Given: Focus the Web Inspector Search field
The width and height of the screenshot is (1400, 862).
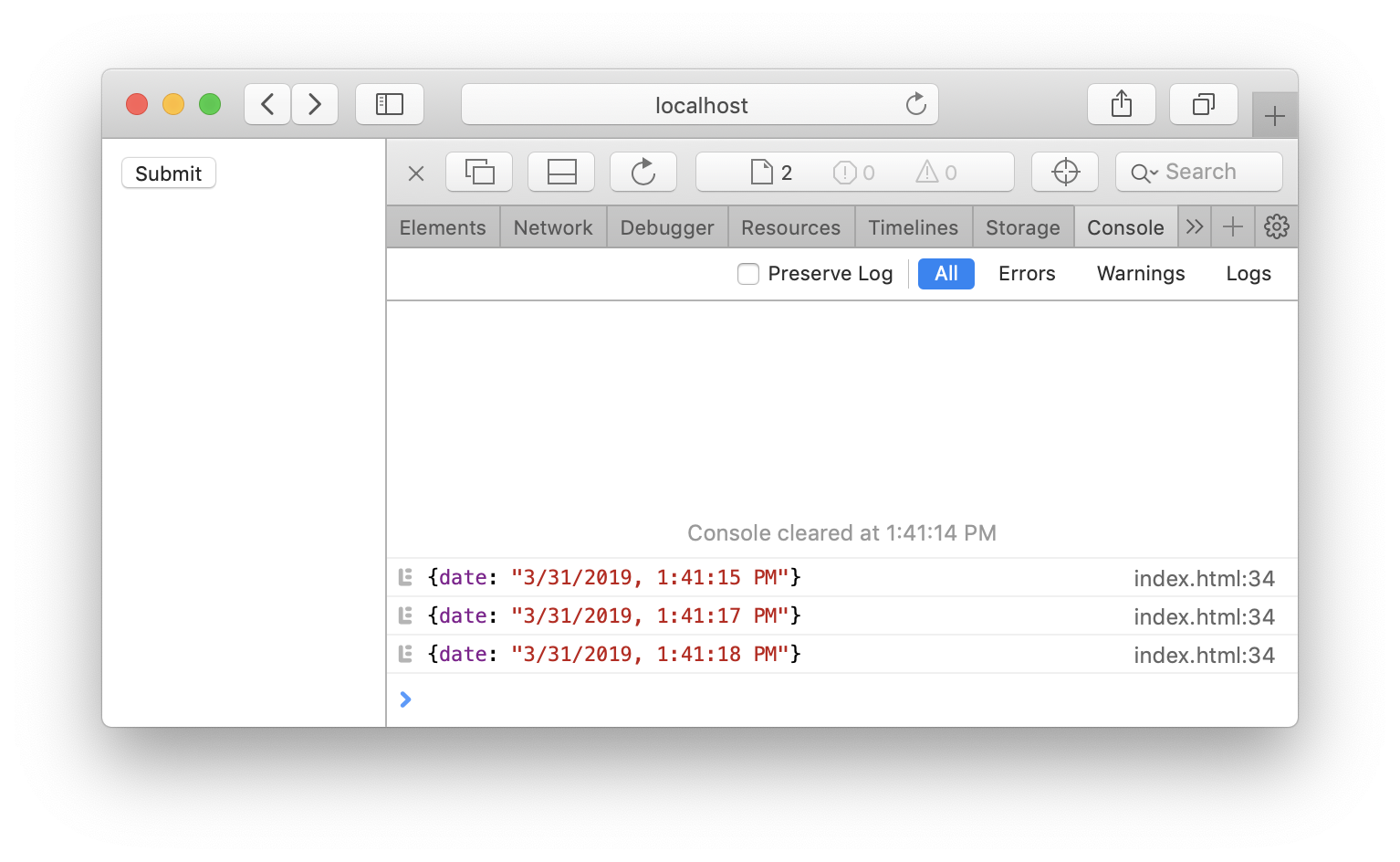Looking at the screenshot, I should pyautogui.click(x=1199, y=172).
